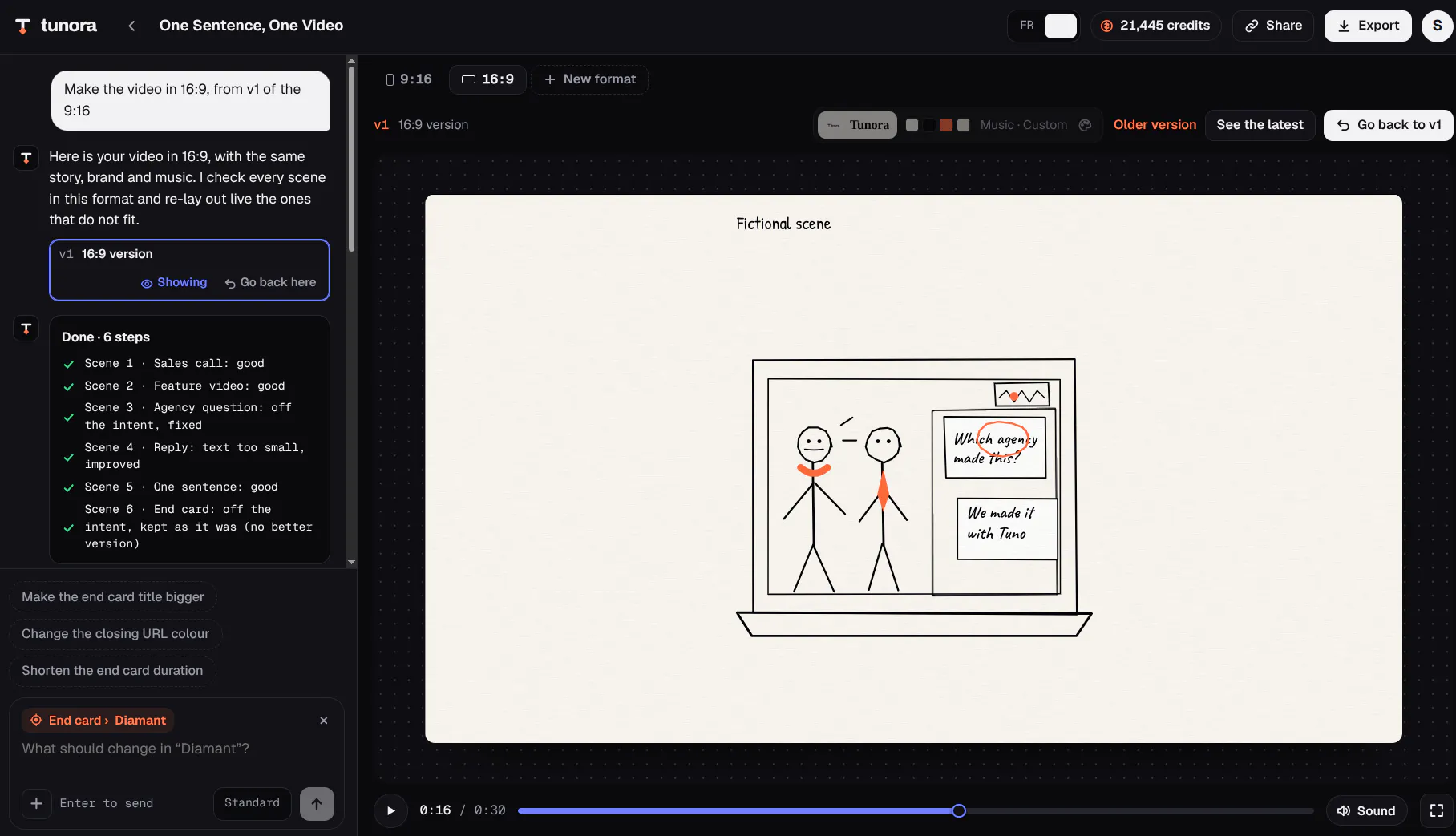
Task: Toggle Sound on the player
Action: click(x=1367, y=810)
